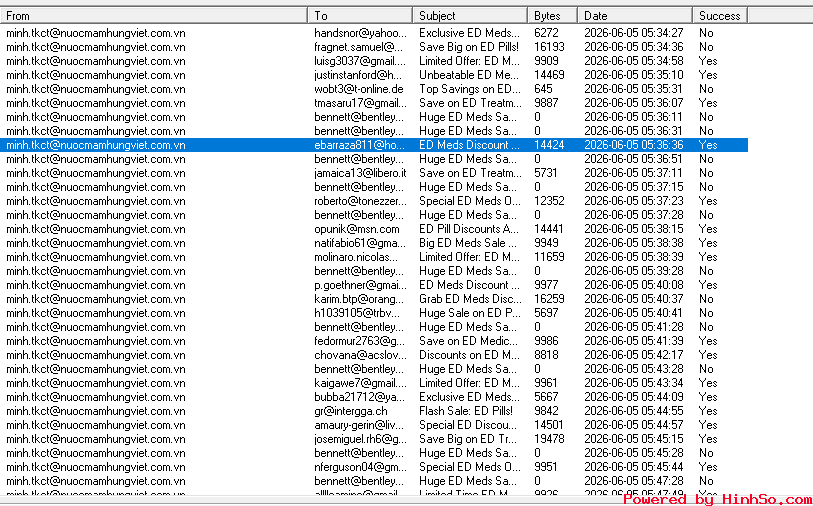
Task: Select the recipient handsnor@yahoo... cell
Action: 360,33
